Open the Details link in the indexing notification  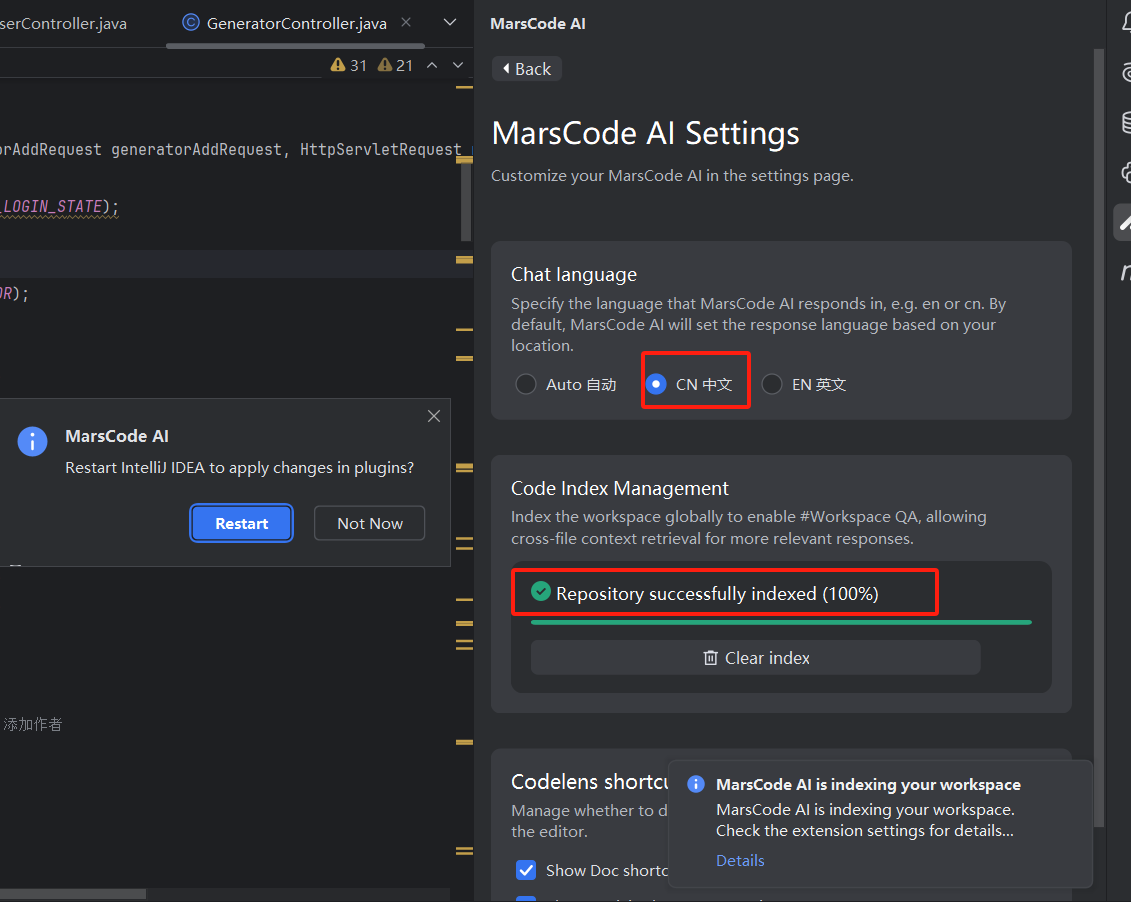click(740, 860)
